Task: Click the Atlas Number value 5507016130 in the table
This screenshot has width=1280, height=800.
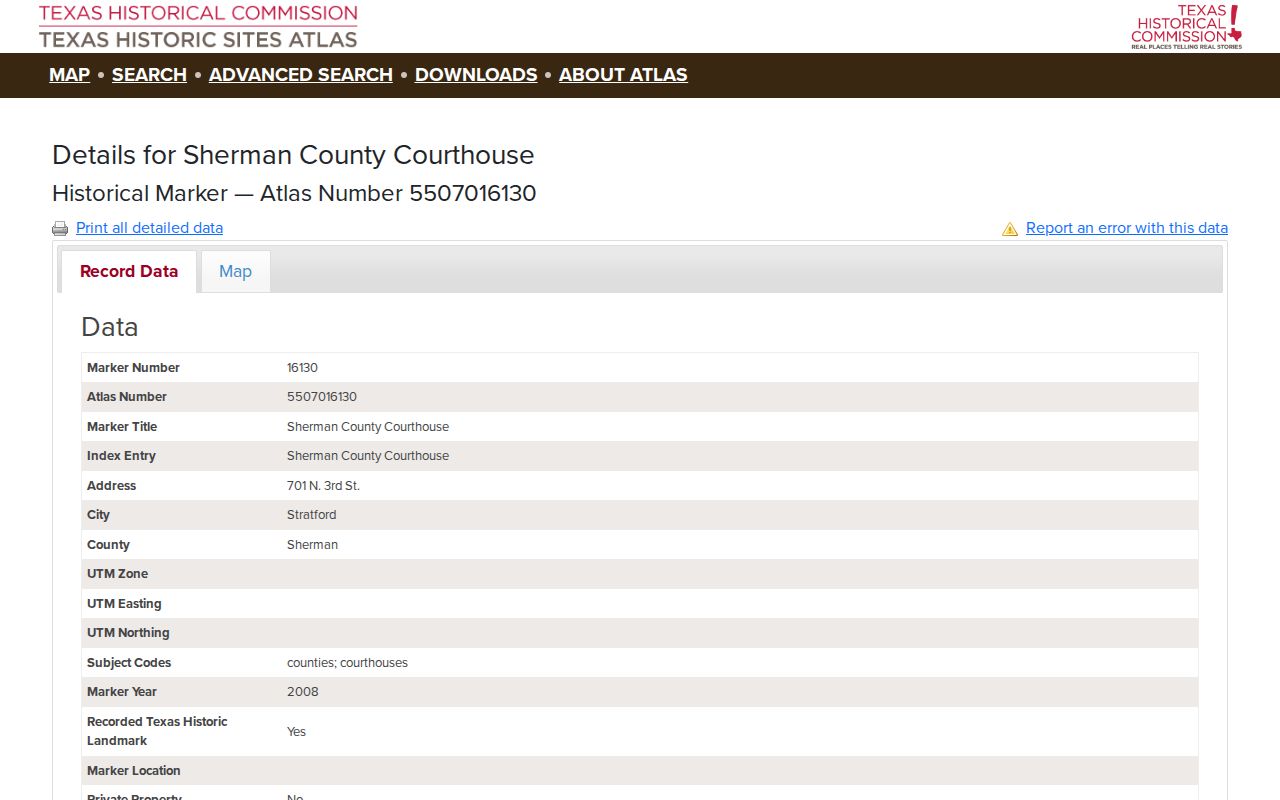Action: (x=322, y=397)
